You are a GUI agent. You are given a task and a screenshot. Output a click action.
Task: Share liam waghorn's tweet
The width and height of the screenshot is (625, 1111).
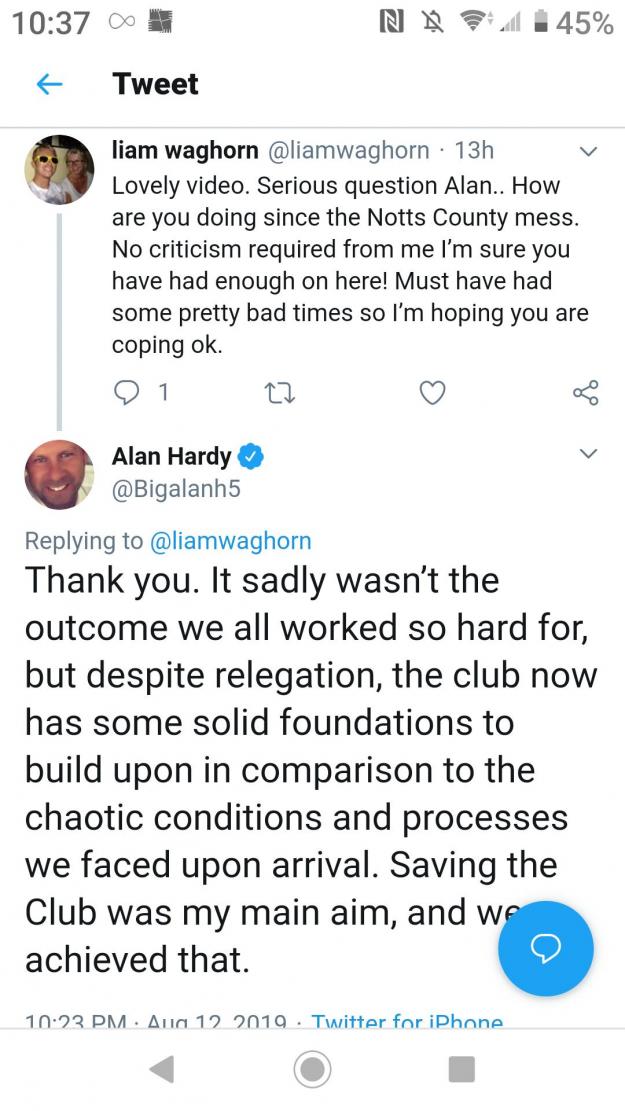point(585,392)
